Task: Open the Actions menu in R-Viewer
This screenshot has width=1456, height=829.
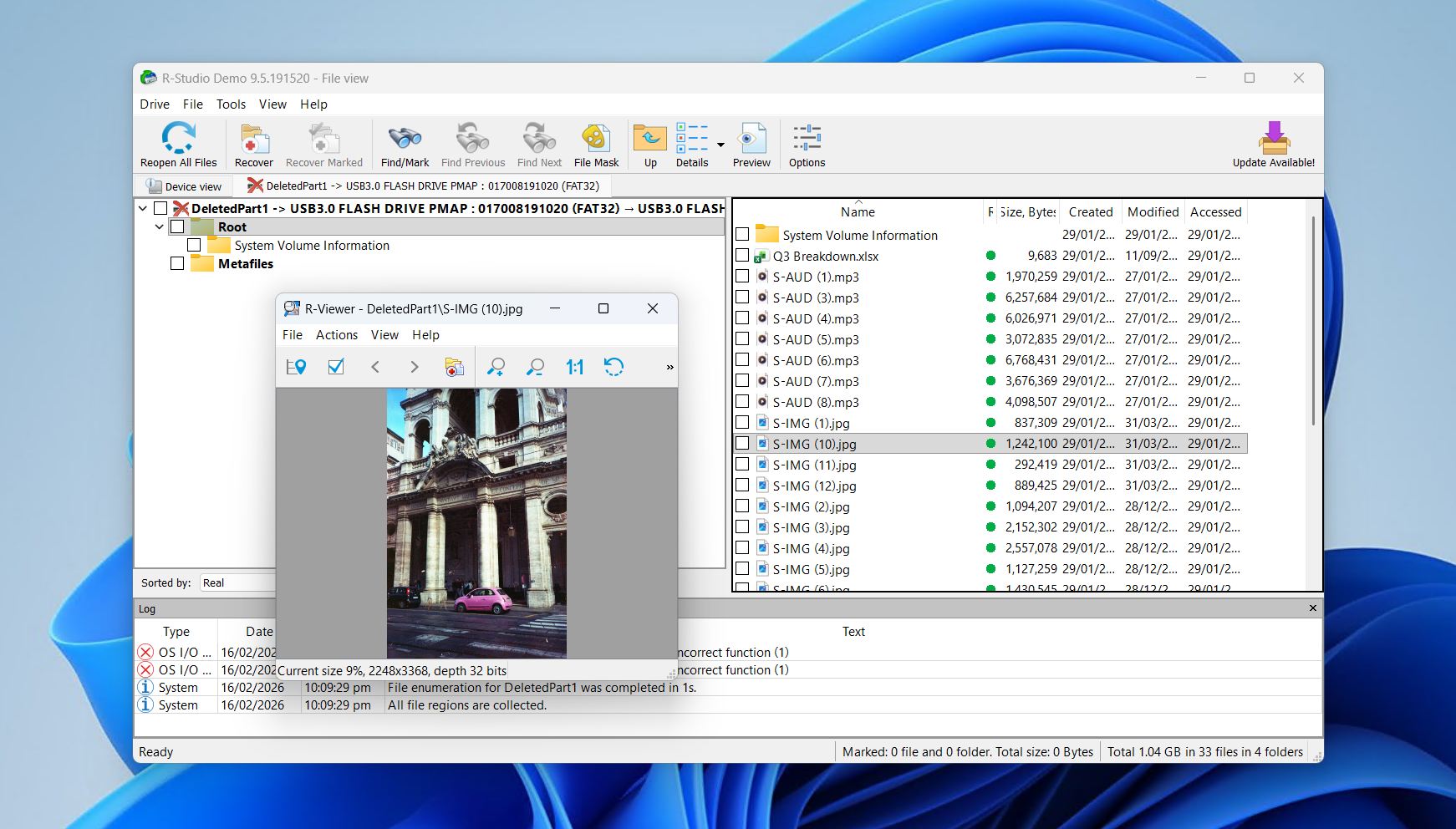Action: pos(337,334)
